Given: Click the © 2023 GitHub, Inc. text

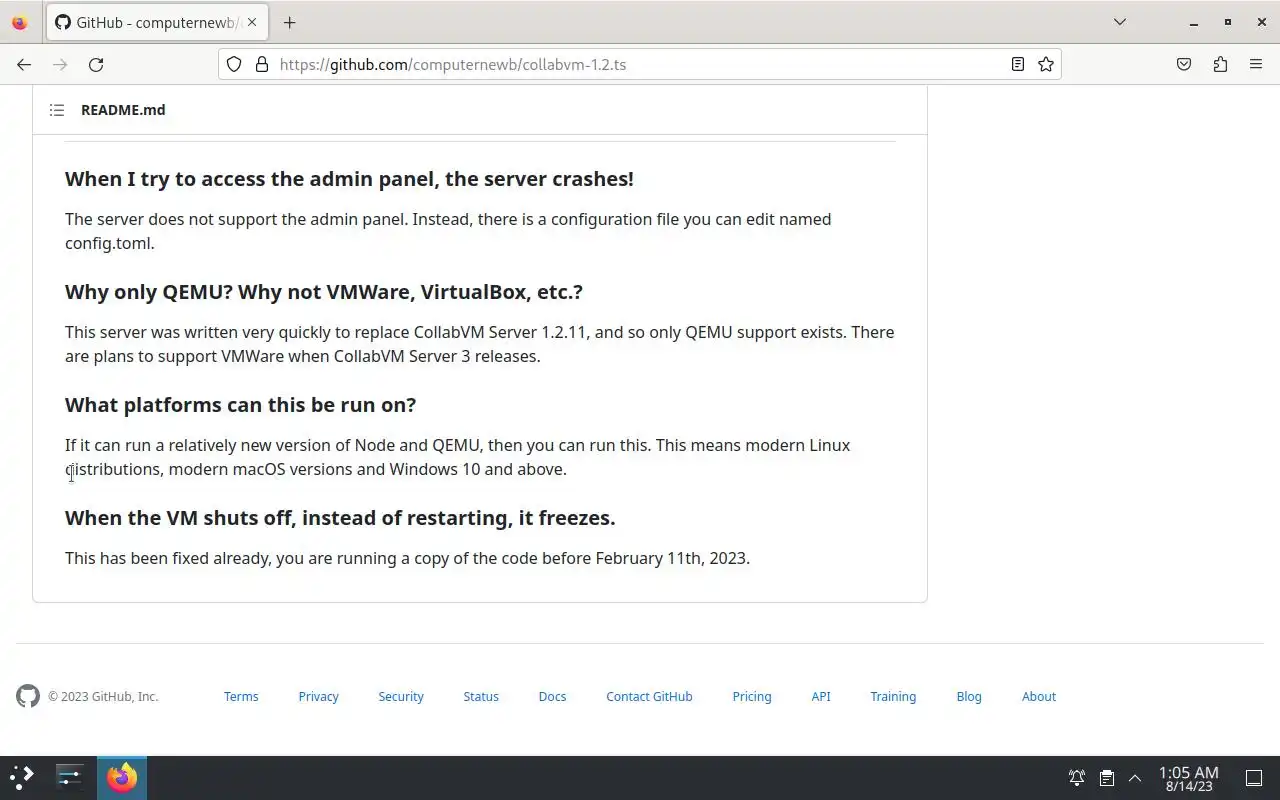Looking at the screenshot, I should click(103, 696).
